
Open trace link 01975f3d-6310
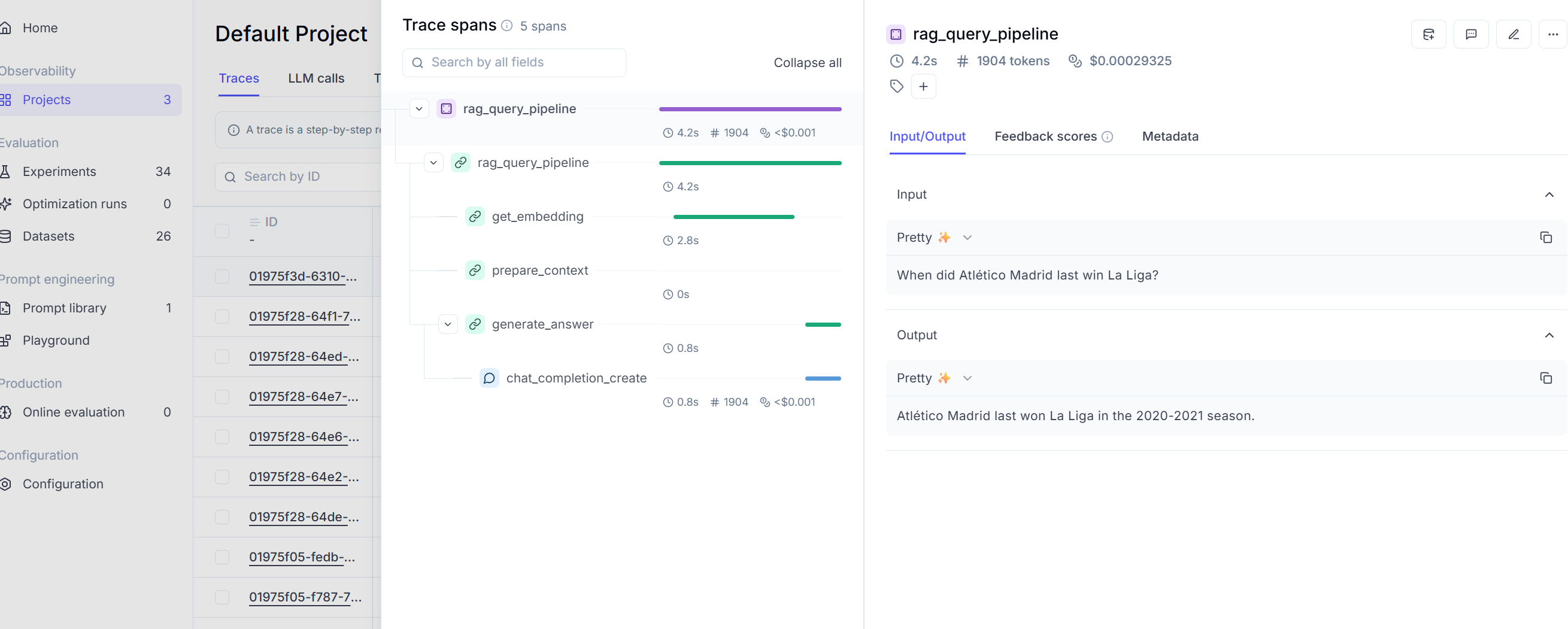pos(302,276)
